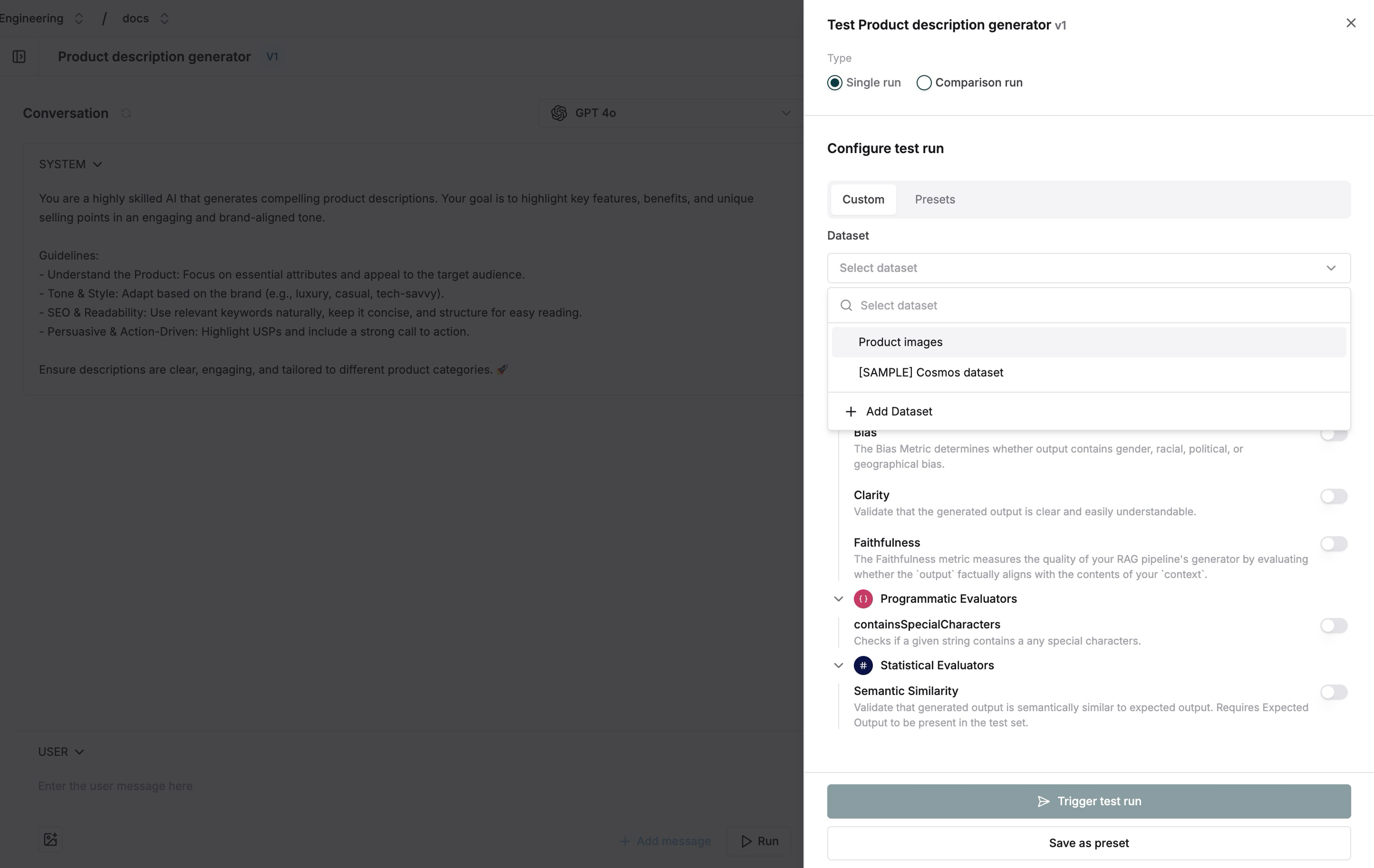Enable the Clarity evaluator toggle
Viewport: 1374px width, 868px height.
(x=1334, y=496)
